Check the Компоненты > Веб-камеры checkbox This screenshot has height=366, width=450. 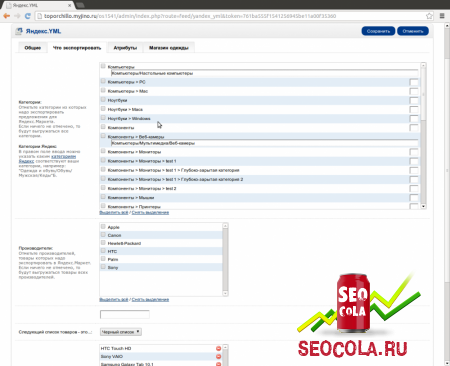click(x=103, y=136)
